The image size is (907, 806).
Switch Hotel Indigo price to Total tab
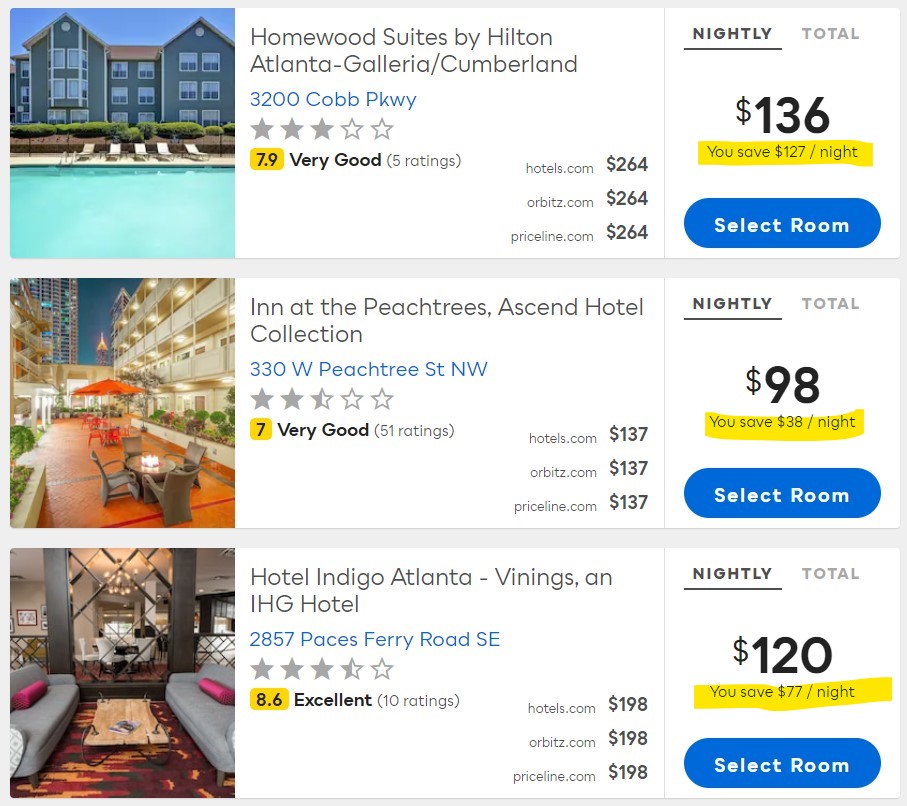pyautogui.click(x=830, y=574)
